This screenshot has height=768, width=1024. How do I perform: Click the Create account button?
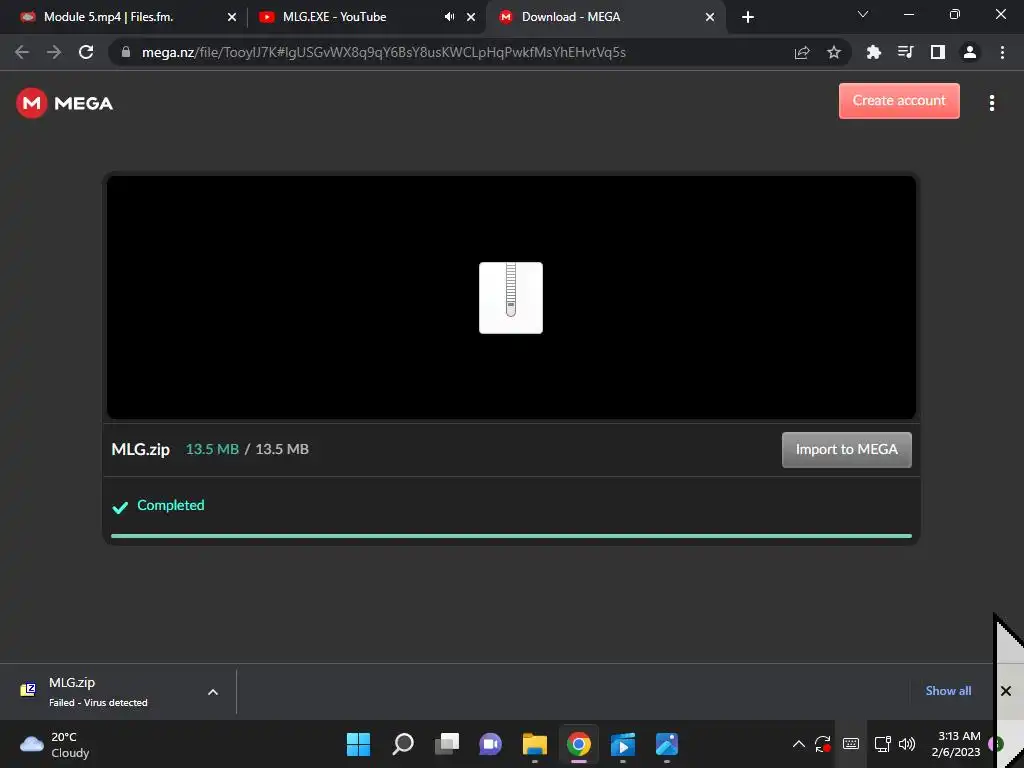899,101
